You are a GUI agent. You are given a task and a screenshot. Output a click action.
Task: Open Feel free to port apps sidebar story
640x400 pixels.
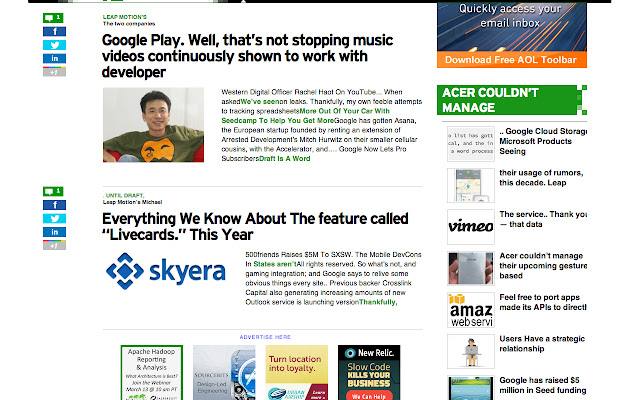[543, 302]
